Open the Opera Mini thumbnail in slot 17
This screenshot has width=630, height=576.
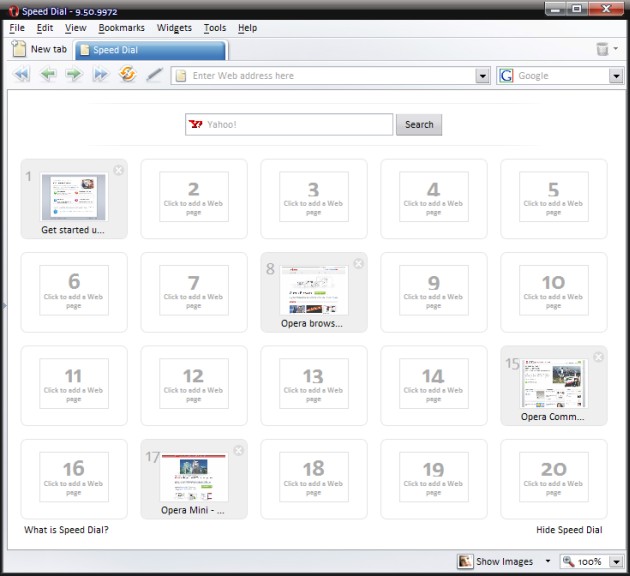point(194,477)
